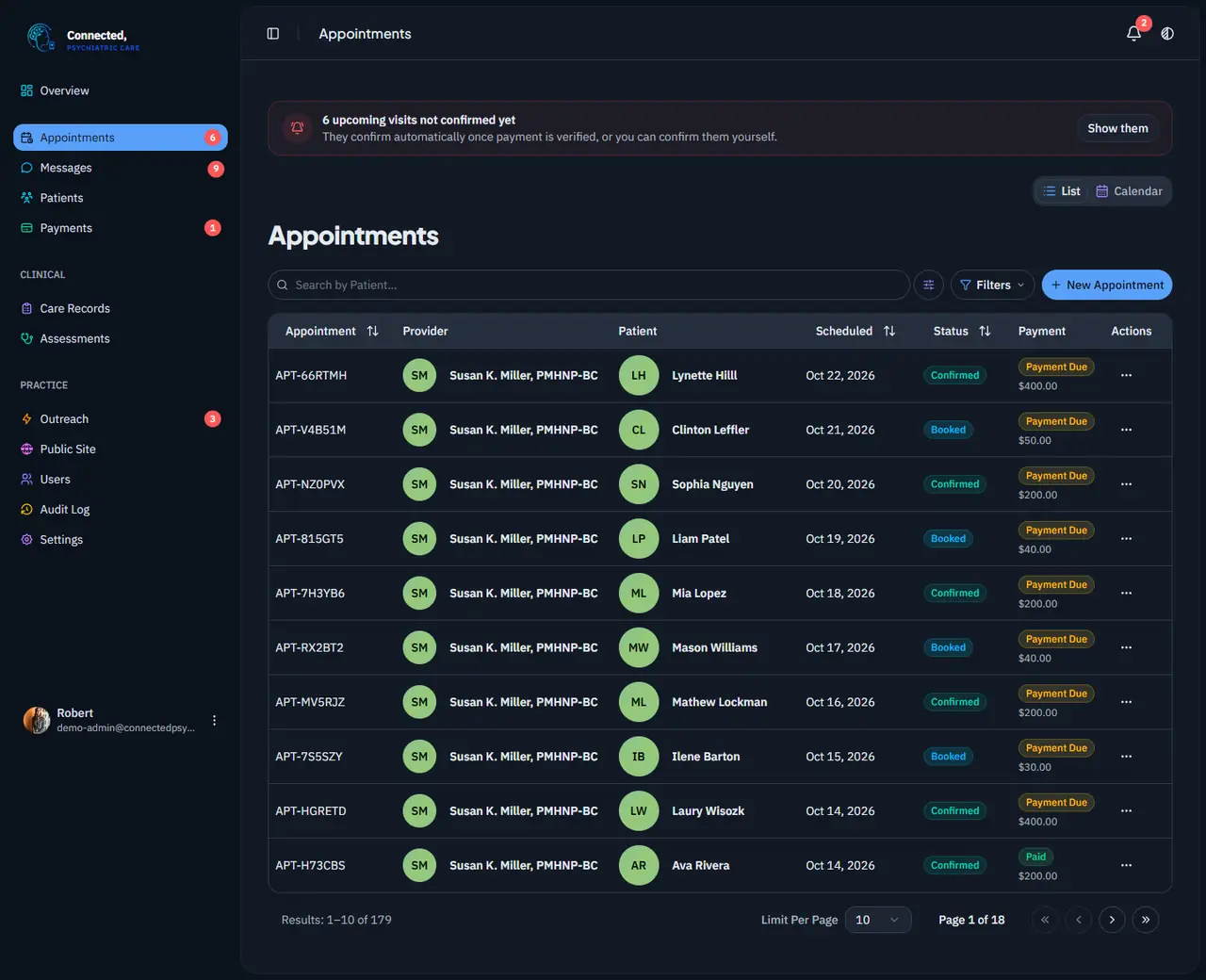Screen dimensions: 1206x980
Task: Open actions menu for APT-7H3YB6
Action: pyautogui.click(x=1126, y=594)
